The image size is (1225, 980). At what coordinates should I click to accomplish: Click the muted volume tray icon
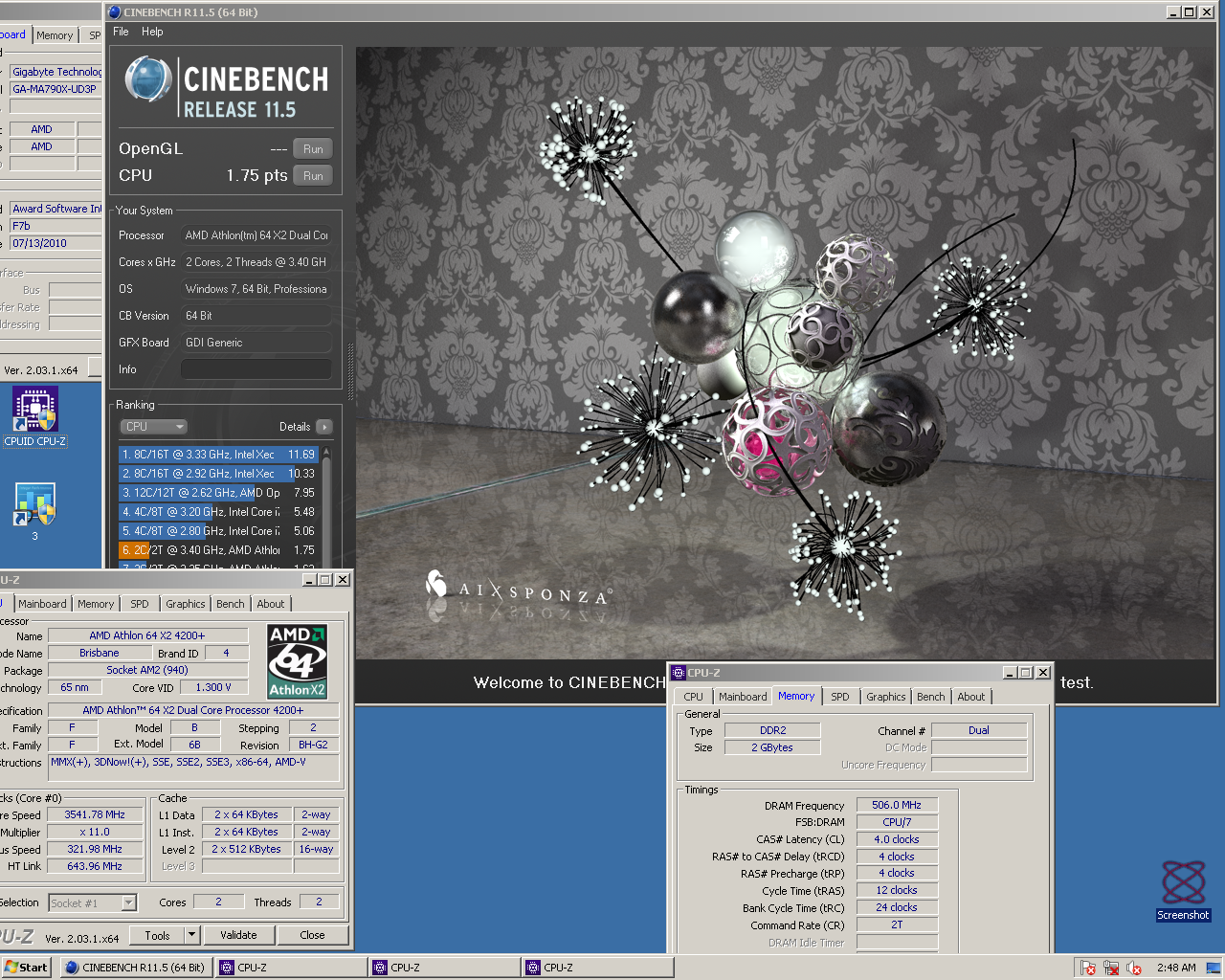[1134, 968]
